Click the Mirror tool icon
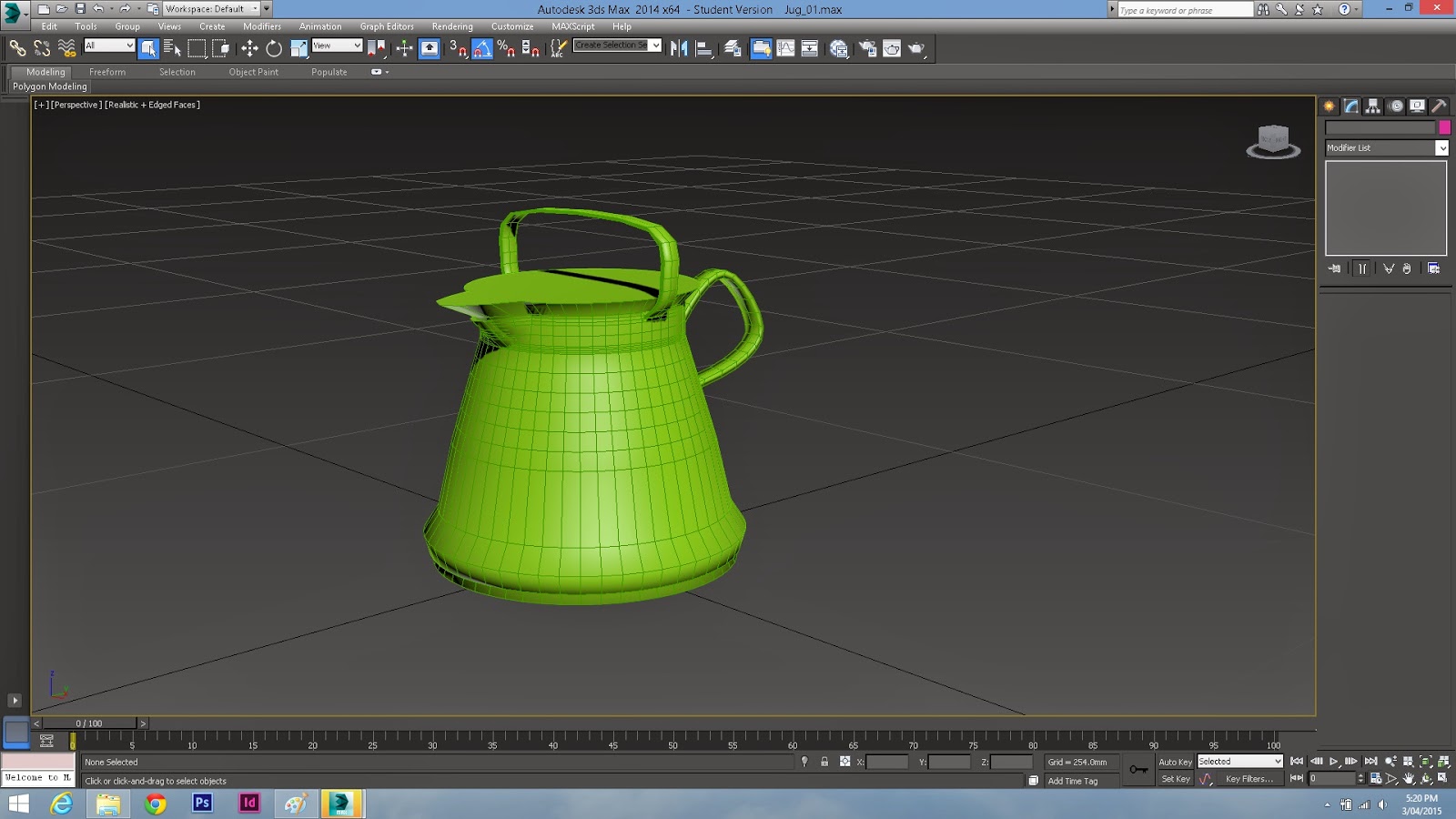 [x=679, y=48]
